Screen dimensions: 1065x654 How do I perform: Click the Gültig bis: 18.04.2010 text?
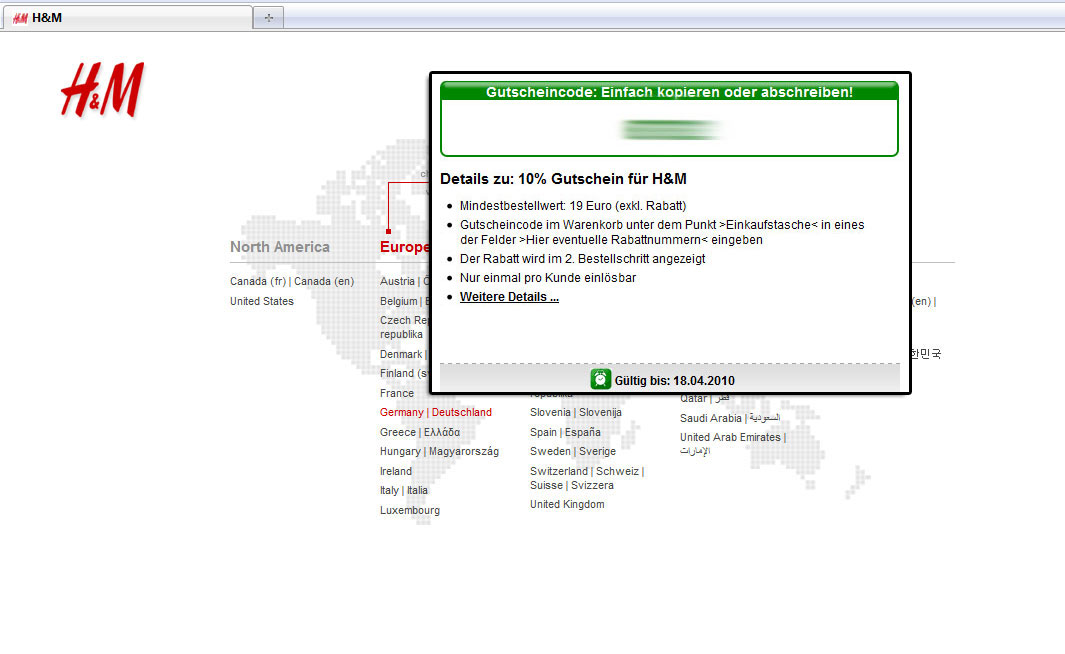point(674,381)
